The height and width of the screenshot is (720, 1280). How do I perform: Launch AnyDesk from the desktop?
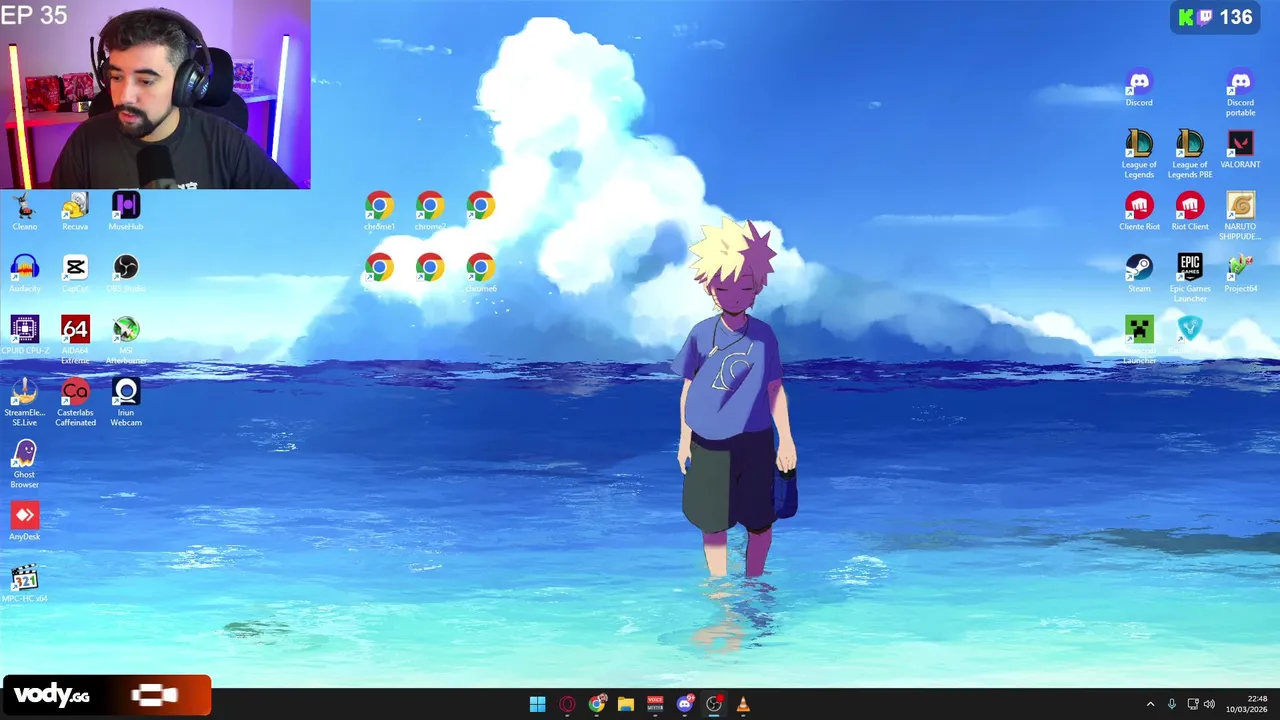[x=24, y=521]
